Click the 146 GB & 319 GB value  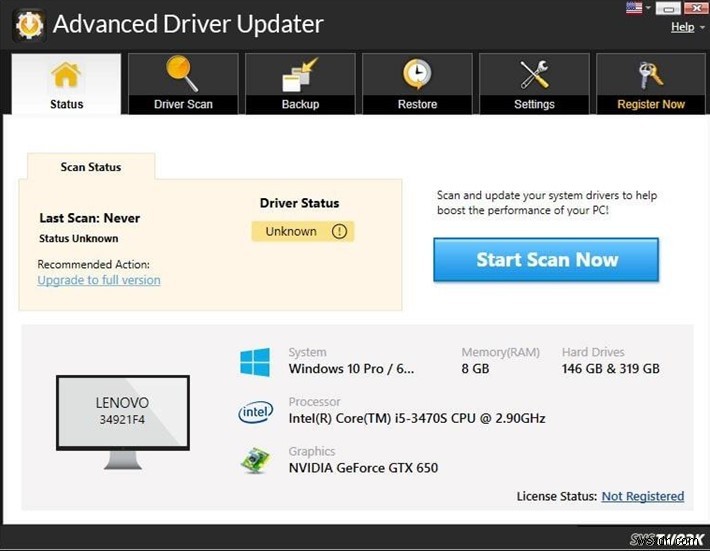pos(610,369)
